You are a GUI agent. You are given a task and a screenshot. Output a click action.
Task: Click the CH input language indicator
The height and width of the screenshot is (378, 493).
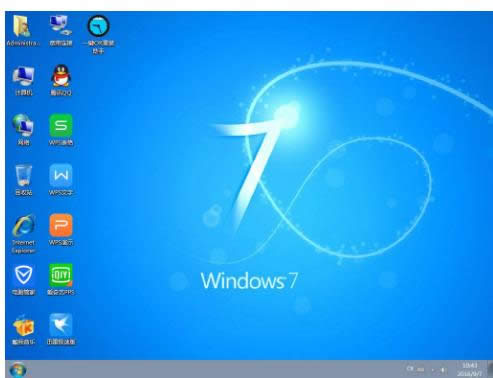click(410, 369)
